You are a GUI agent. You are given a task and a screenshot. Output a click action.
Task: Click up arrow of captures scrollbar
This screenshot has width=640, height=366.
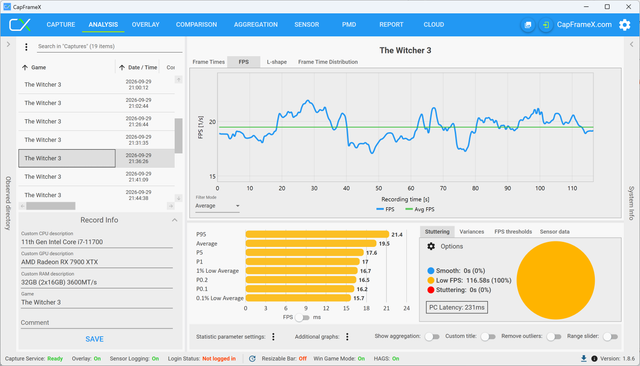178,80
